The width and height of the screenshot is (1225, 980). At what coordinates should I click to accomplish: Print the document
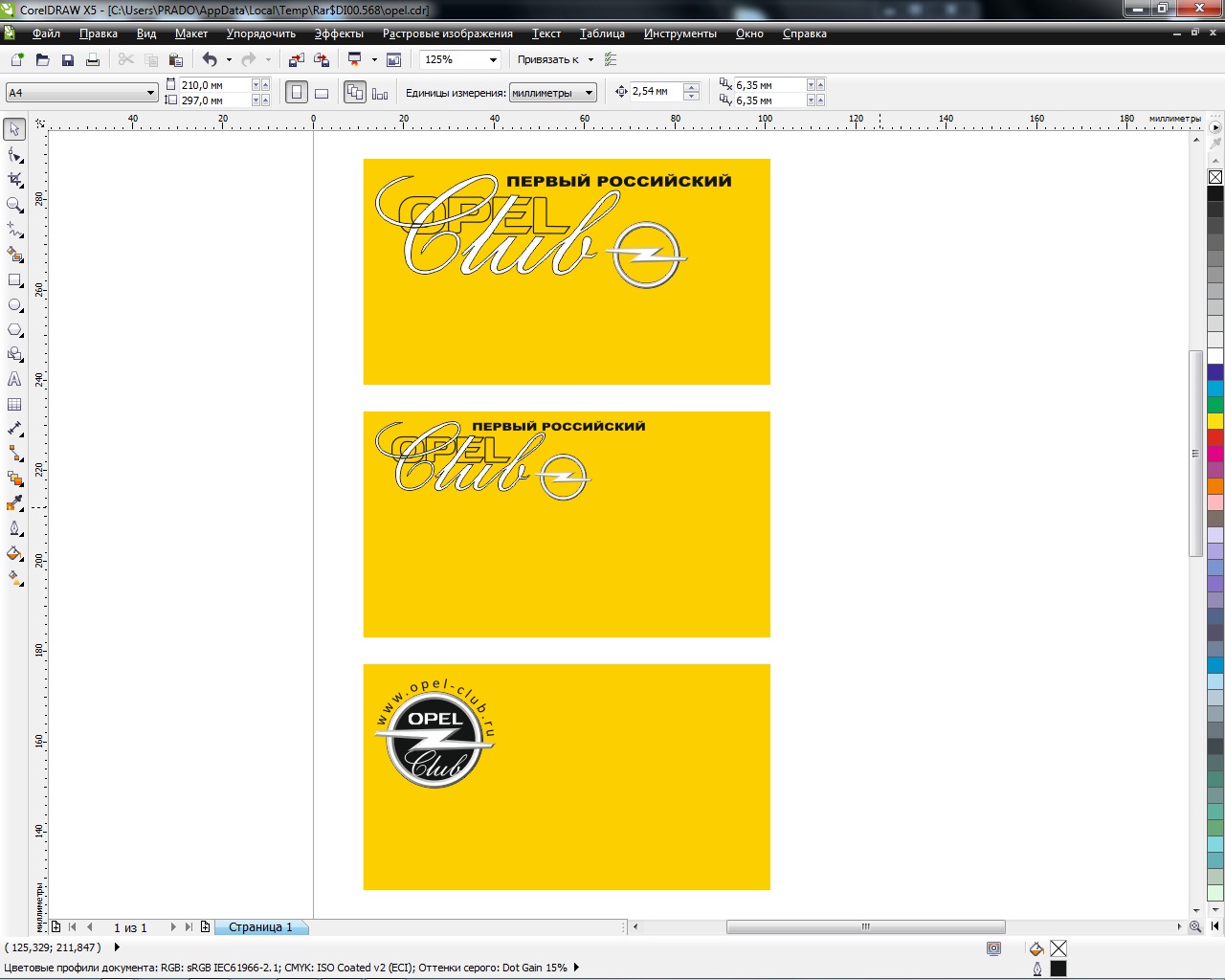[x=93, y=59]
